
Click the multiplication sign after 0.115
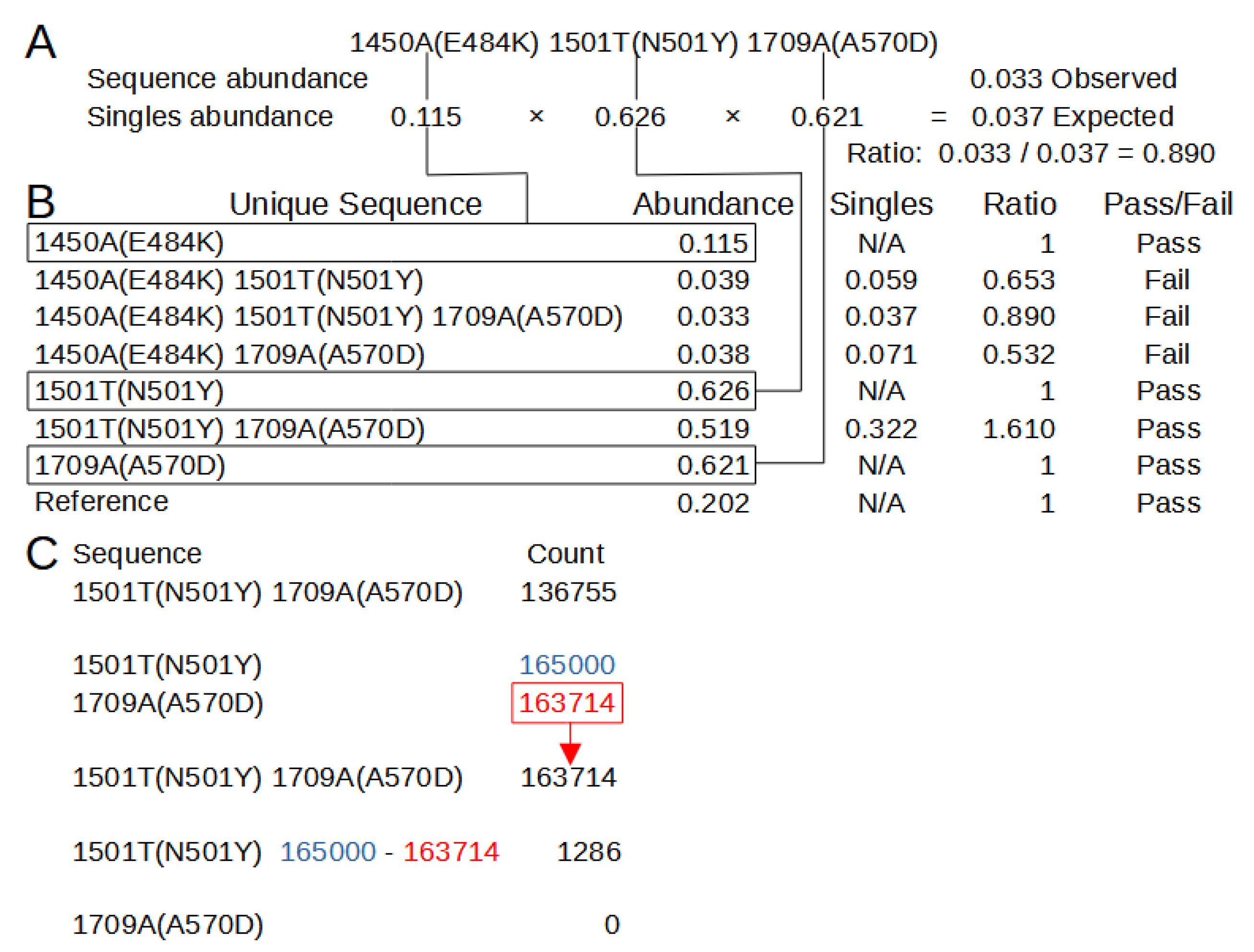coord(536,117)
